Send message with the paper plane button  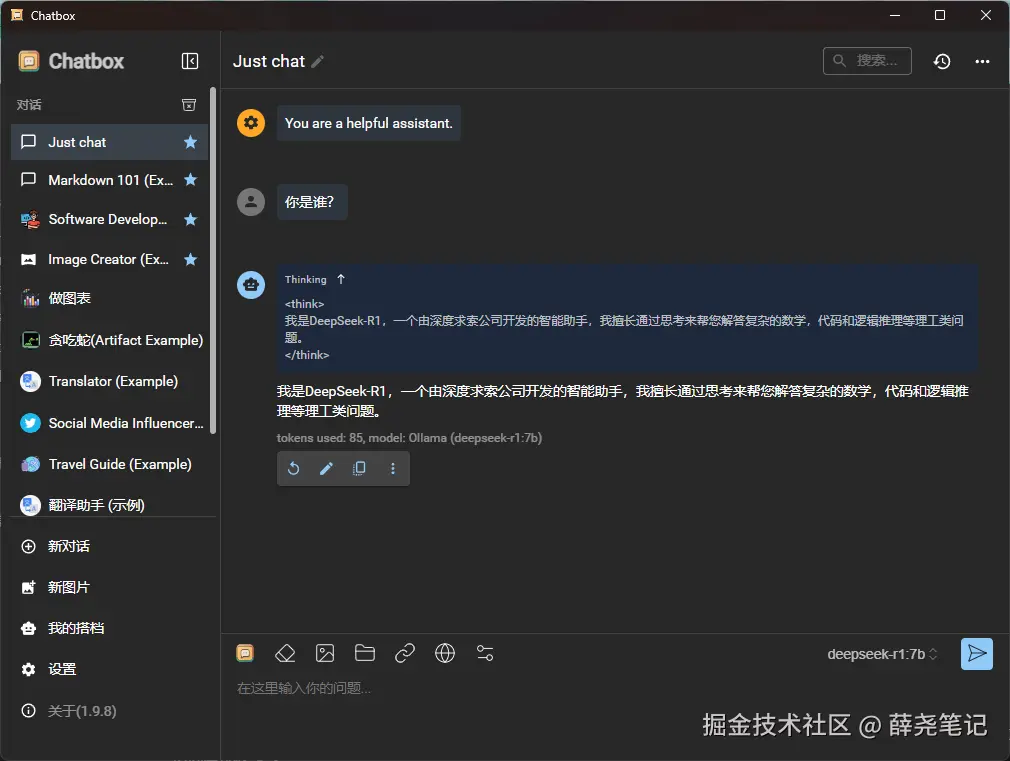tap(977, 653)
